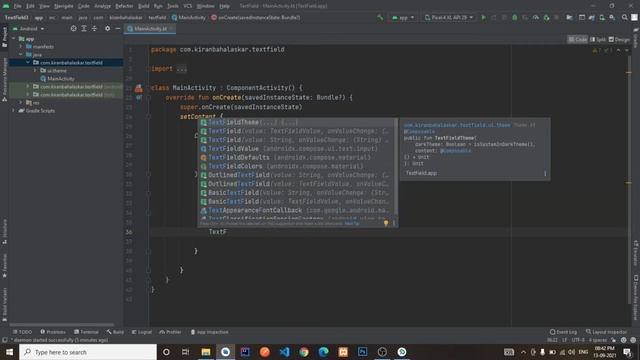Open the Logcat tool window
Image resolution: width=640 pixels, height=360 pixels.
pyautogui.click(x=141, y=332)
